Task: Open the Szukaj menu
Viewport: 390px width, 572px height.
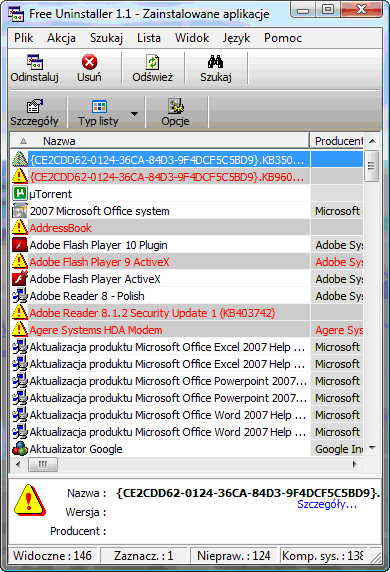Action: click(x=107, y=38)
